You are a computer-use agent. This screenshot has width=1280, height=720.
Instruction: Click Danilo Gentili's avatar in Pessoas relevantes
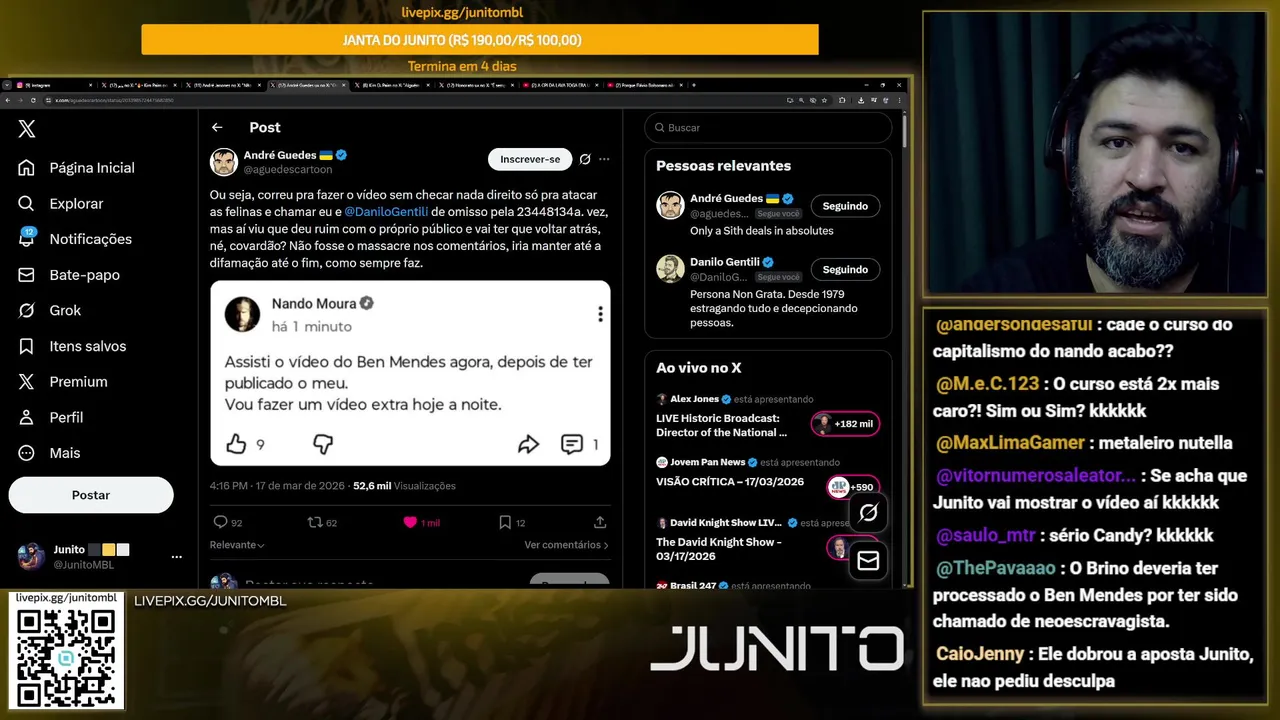[670, 269]
